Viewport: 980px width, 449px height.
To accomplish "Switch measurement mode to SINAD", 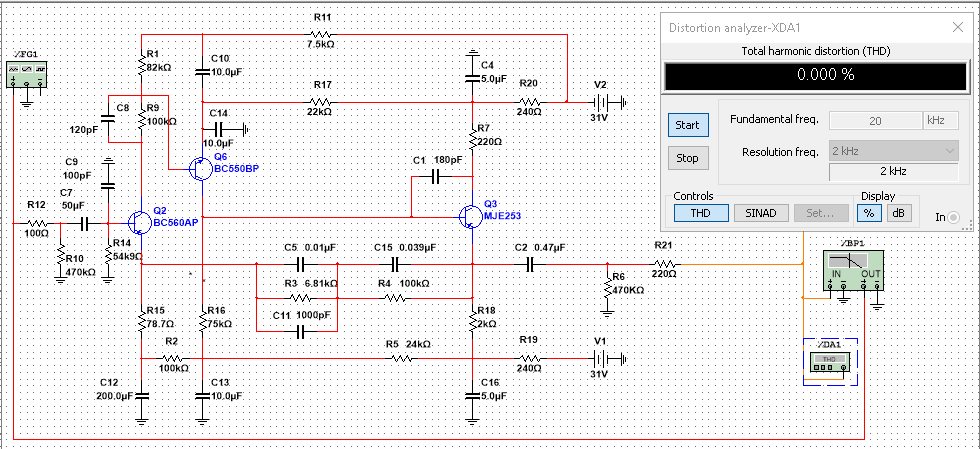I will coord(761,212).
